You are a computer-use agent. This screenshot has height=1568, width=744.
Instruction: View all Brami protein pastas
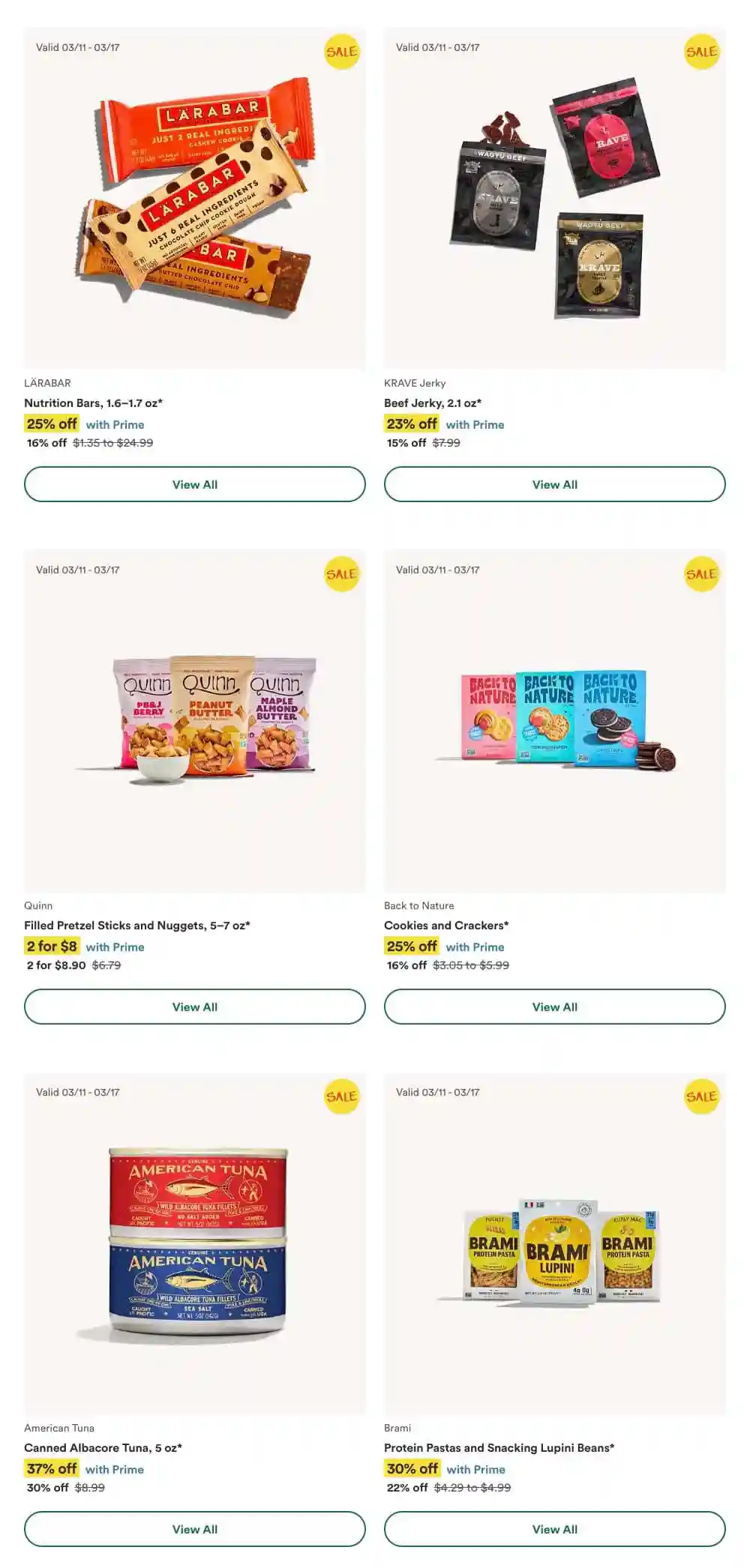pos(555,1529)
